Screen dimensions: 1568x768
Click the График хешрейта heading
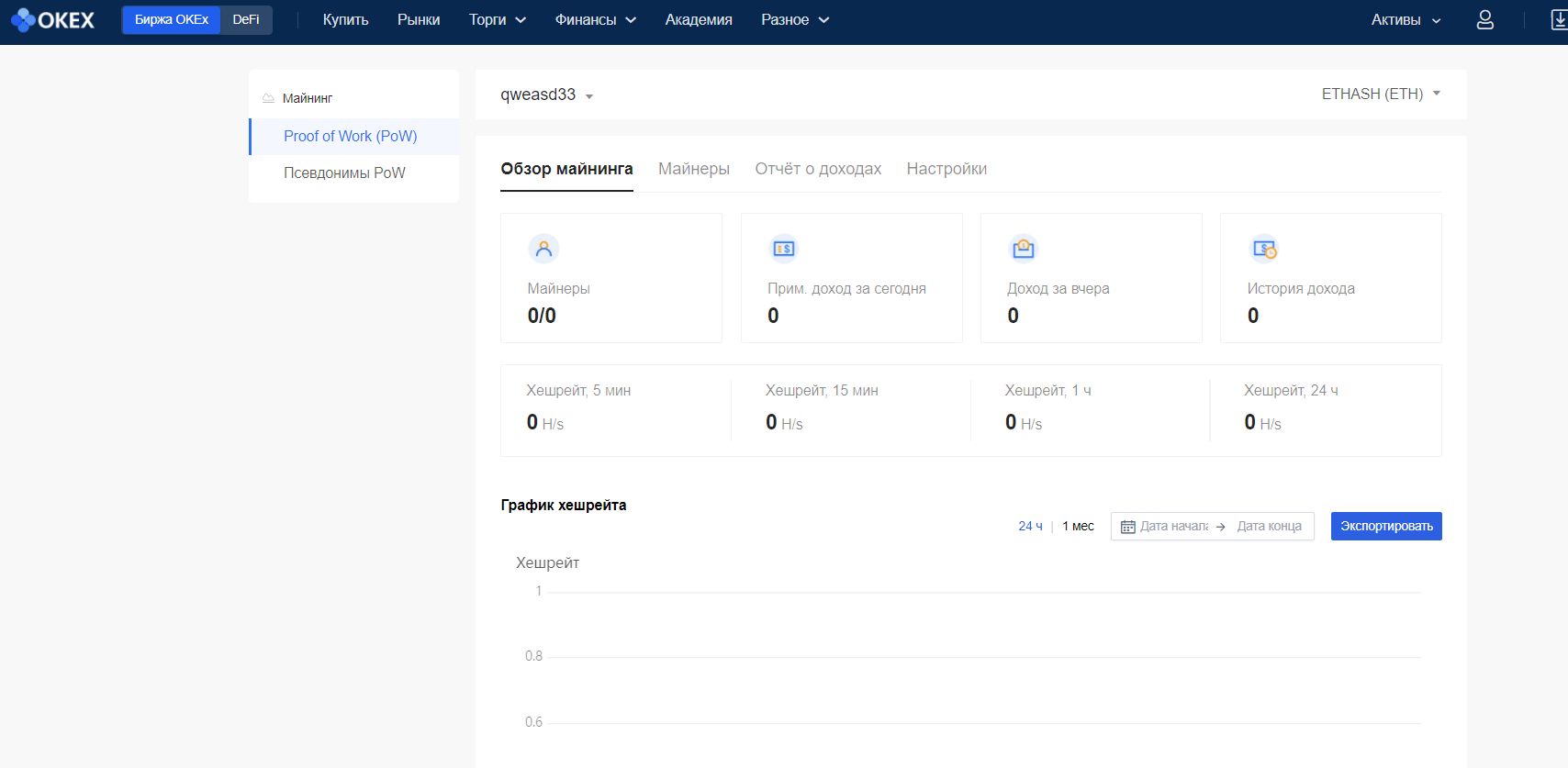click(x=564, y=505)
